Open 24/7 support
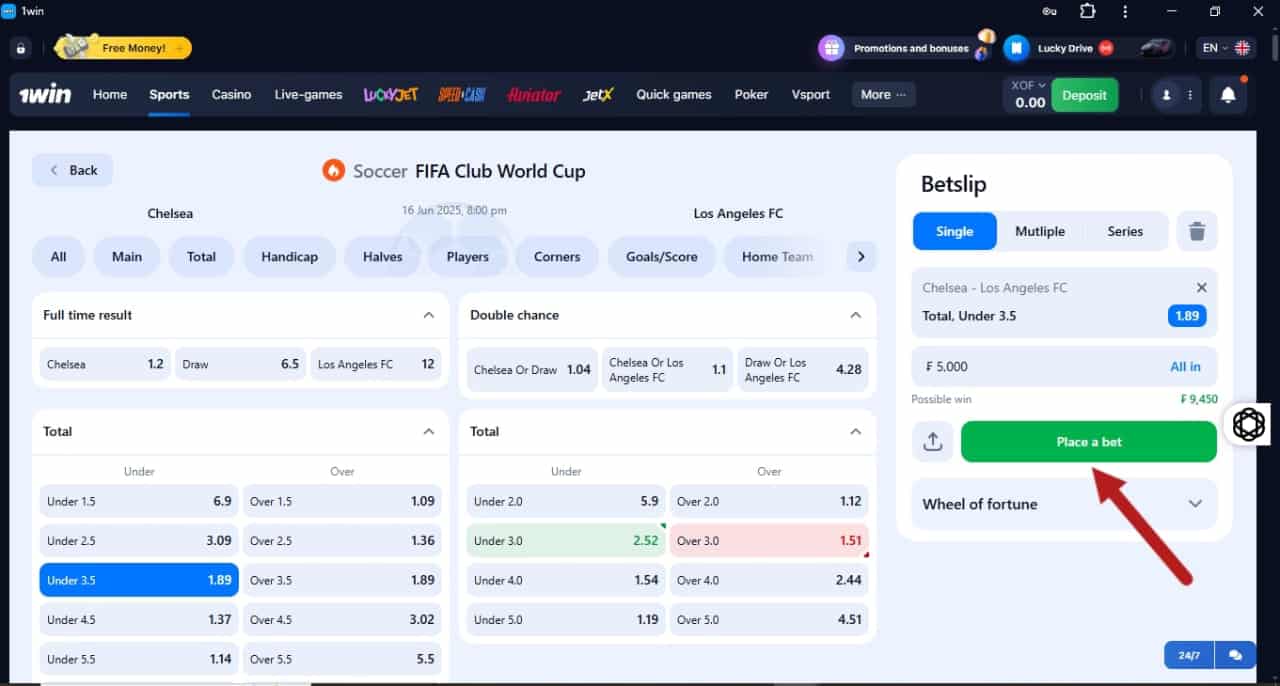This screenshot has height=686, width=1280. (1189, 655)
